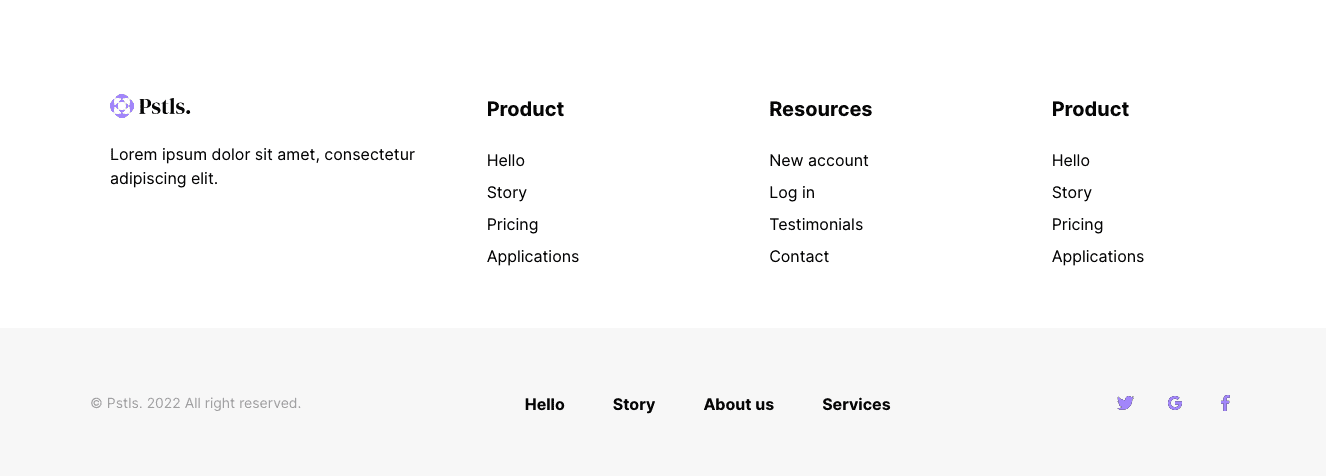Open Applications in first Product column
This screenshot has height=476, width=1326.
[533, 257]
